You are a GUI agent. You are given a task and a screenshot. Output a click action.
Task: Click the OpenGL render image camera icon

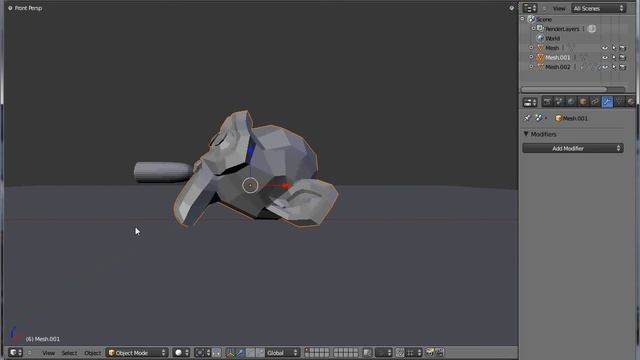coord(429,352)
